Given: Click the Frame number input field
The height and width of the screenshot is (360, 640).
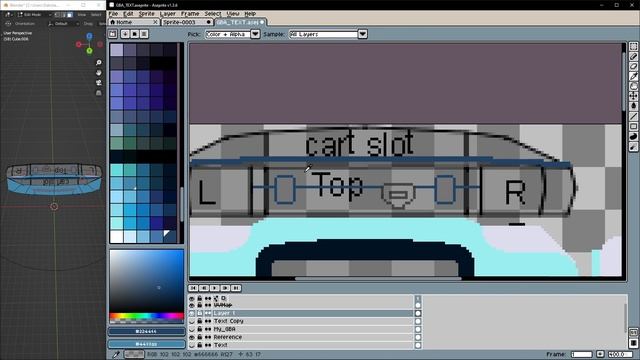Looking at the screenshot, I should point(582,354).
